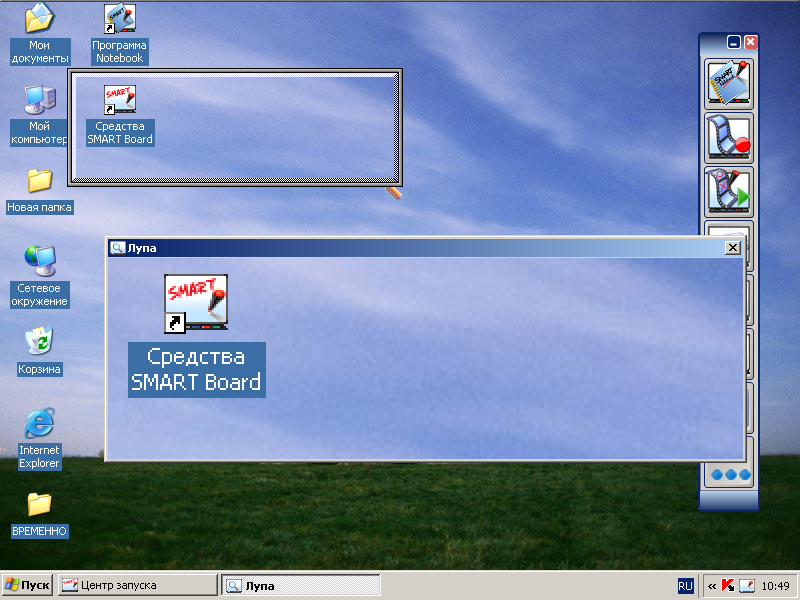Open the Мои документы desktop folder
The width and height of the screenshot is (800, 600).
(x=39, y=34)
